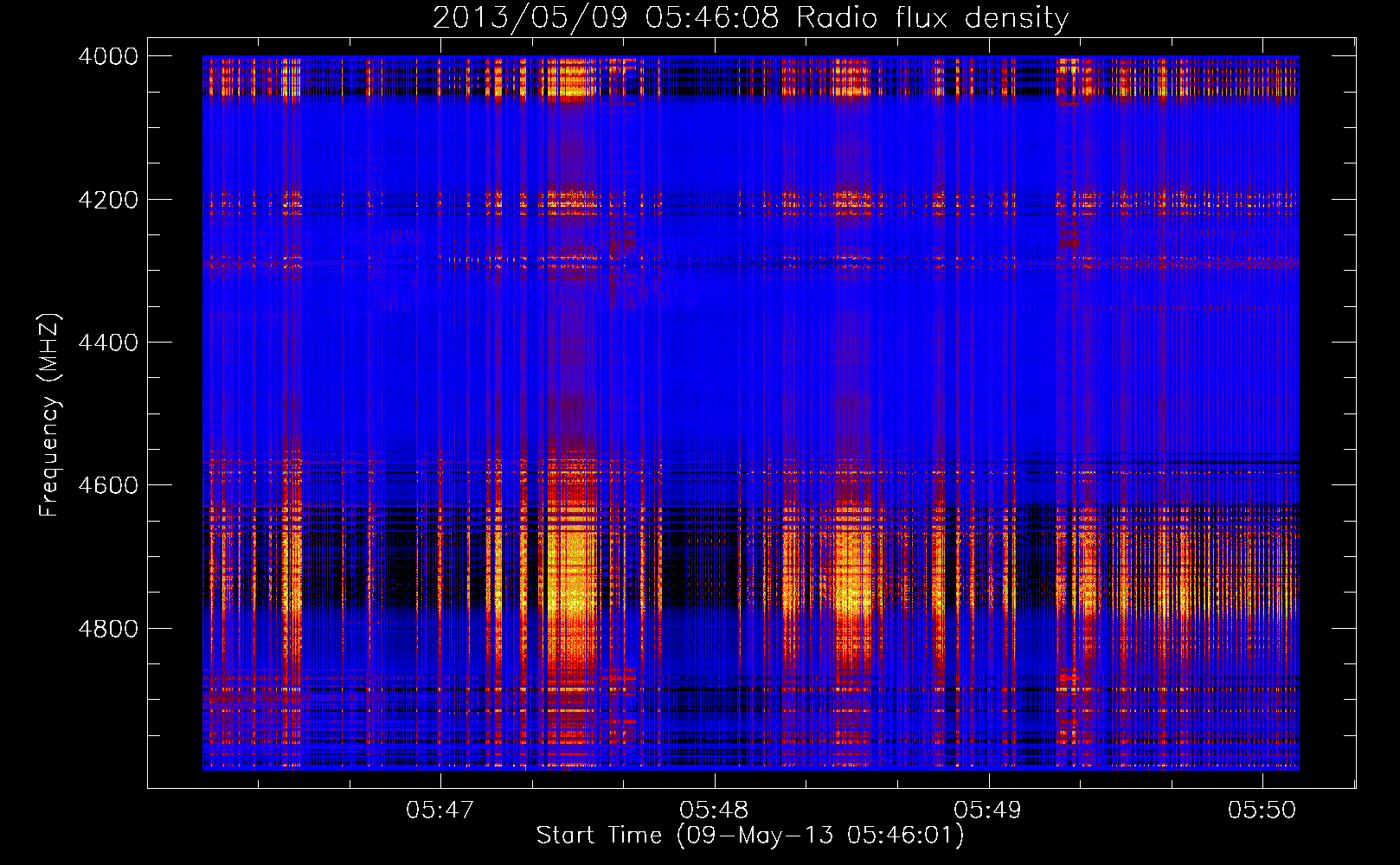Select the 4600 frequency axis label
Screen dimensions: 1400x865
108,485
